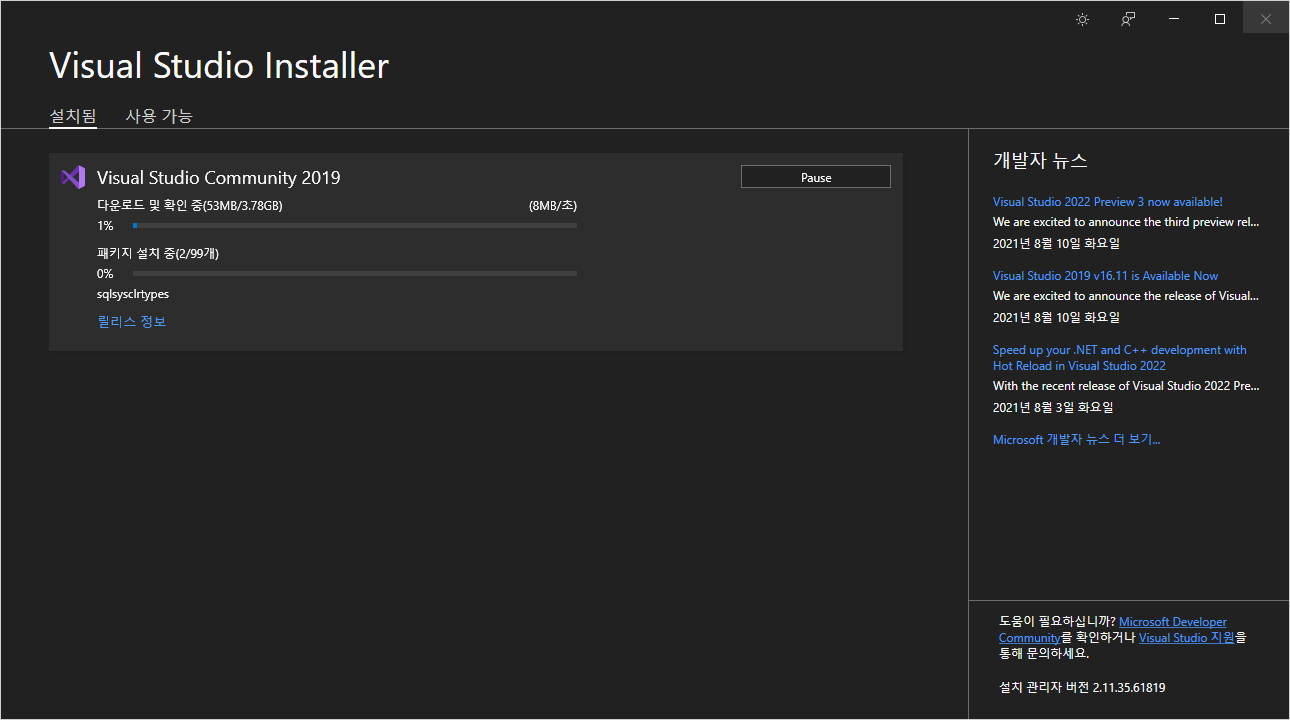This screenshot has width=1290, height=720.
Task: Click the 다운로드 및 확인 중(53MB/3.78GB) text
Action: tap(190, 206)
